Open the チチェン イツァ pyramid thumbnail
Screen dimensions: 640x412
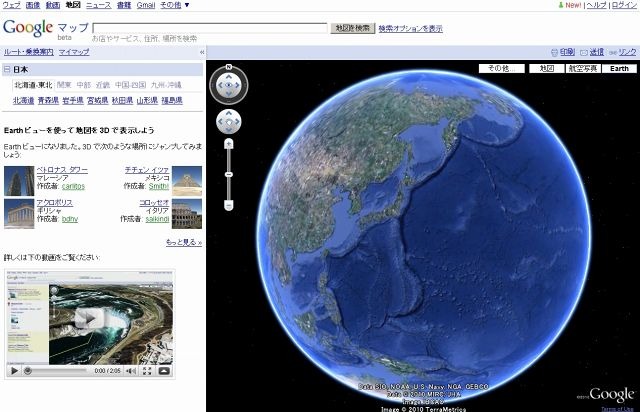click(x=187, y=181)
